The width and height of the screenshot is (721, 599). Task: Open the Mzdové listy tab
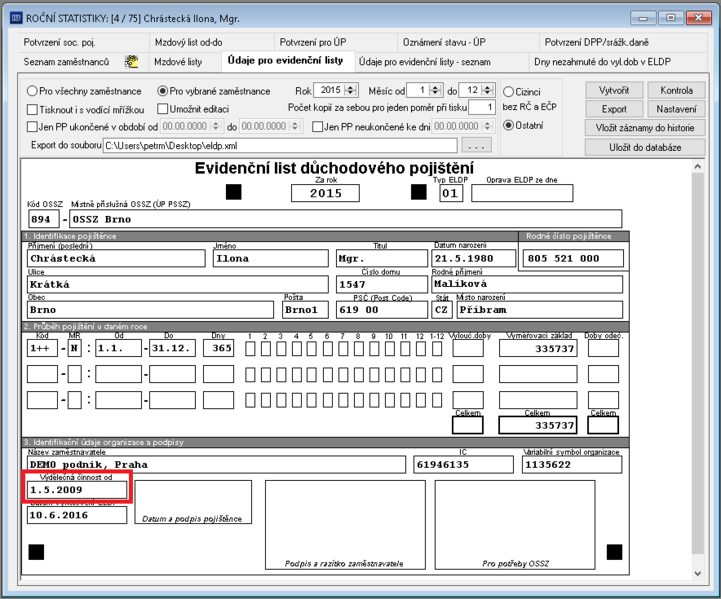tap(178, 62)
